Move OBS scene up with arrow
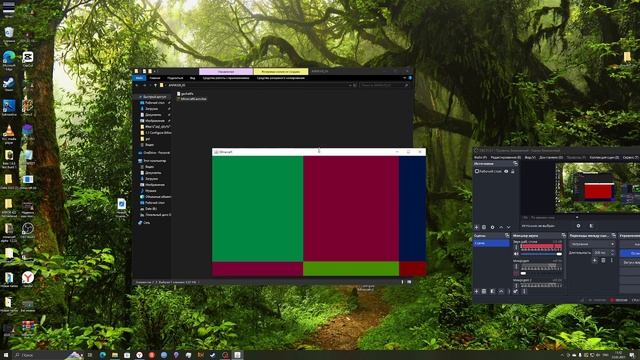The height and width of the screenshot is (360, 640). (x=501, y=291)
